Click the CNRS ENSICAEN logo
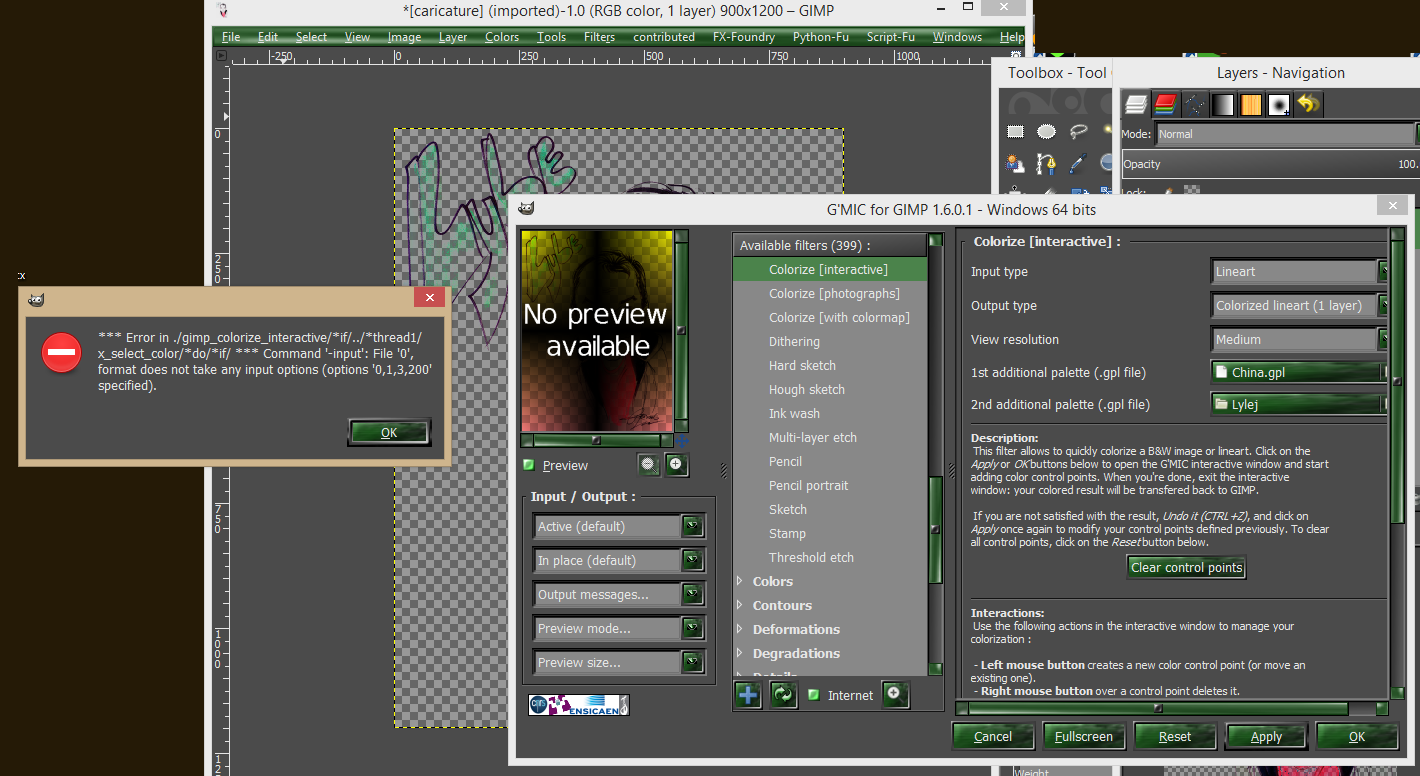 pyautogui.click(x=579, y=705)
